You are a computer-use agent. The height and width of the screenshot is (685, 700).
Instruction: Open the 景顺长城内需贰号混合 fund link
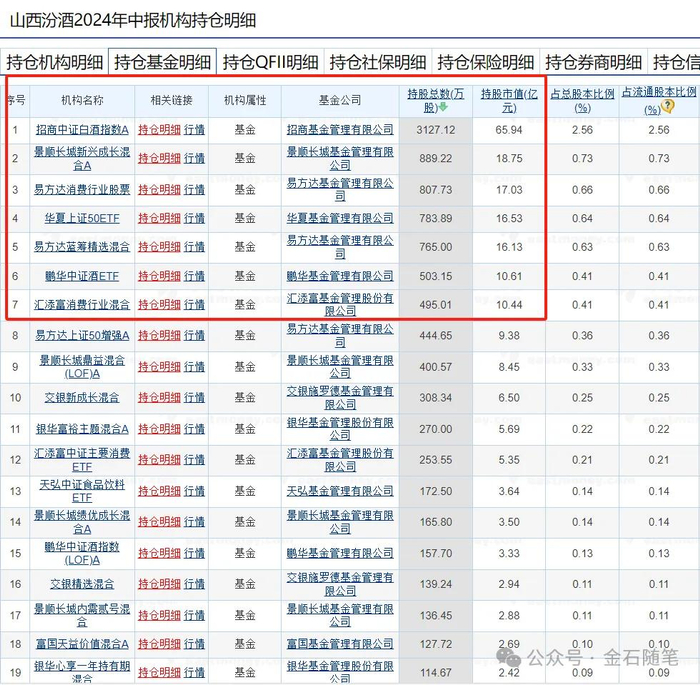[82, 615]
